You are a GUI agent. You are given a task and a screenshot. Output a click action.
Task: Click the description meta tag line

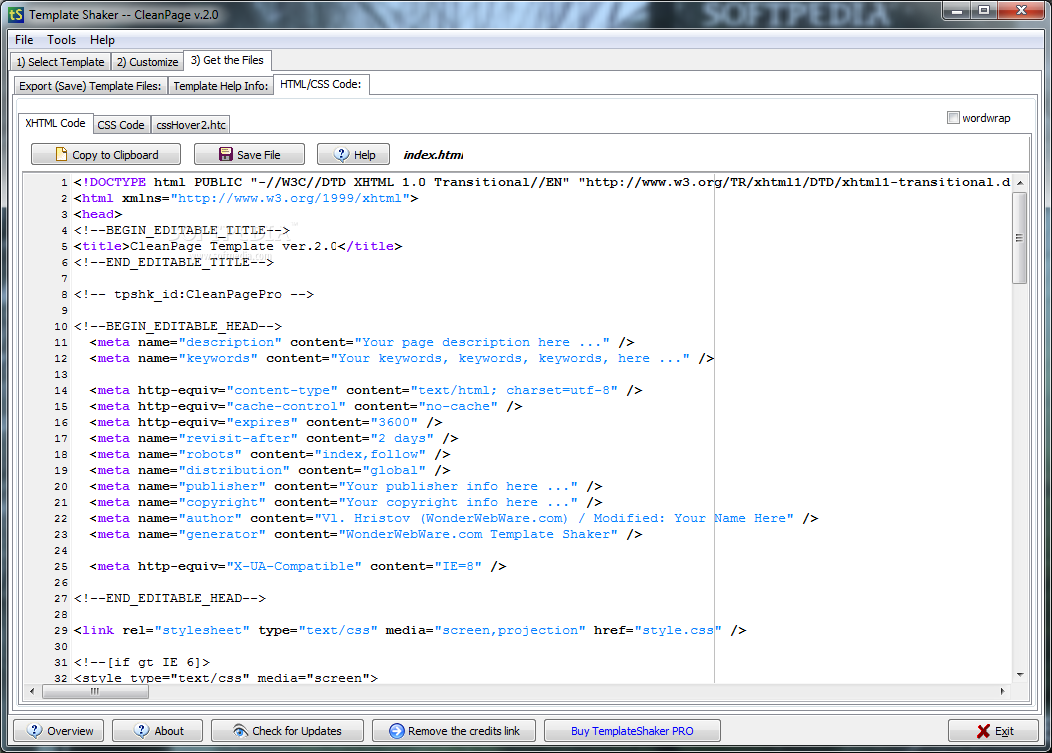tap(362, 342)
